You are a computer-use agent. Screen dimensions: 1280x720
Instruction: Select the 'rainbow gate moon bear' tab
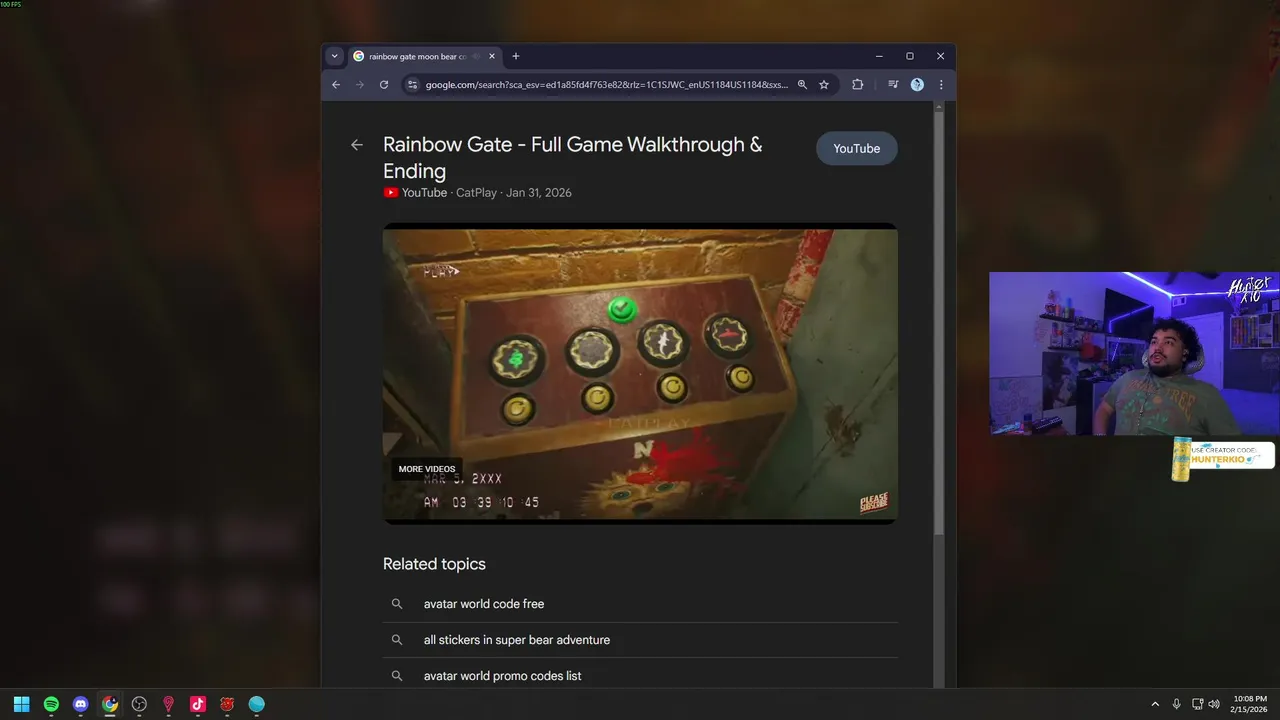pos(424,57)
